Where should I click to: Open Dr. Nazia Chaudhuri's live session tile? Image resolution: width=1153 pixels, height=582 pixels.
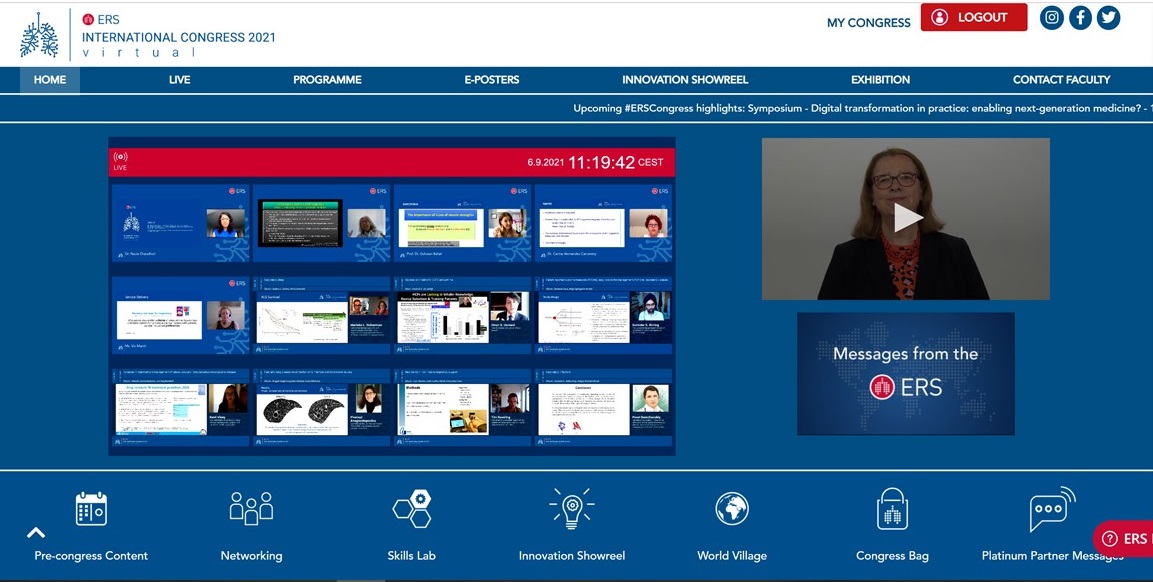tap(180, 223)
